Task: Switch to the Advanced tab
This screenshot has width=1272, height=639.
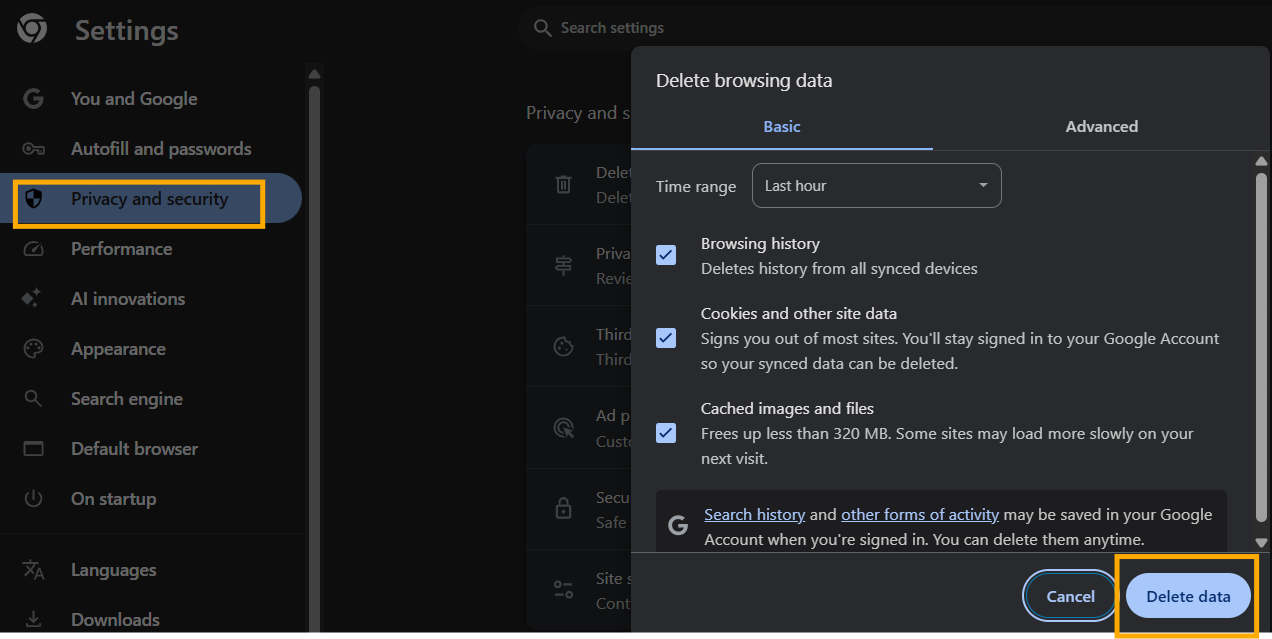Action: [x=1101, y=127]
